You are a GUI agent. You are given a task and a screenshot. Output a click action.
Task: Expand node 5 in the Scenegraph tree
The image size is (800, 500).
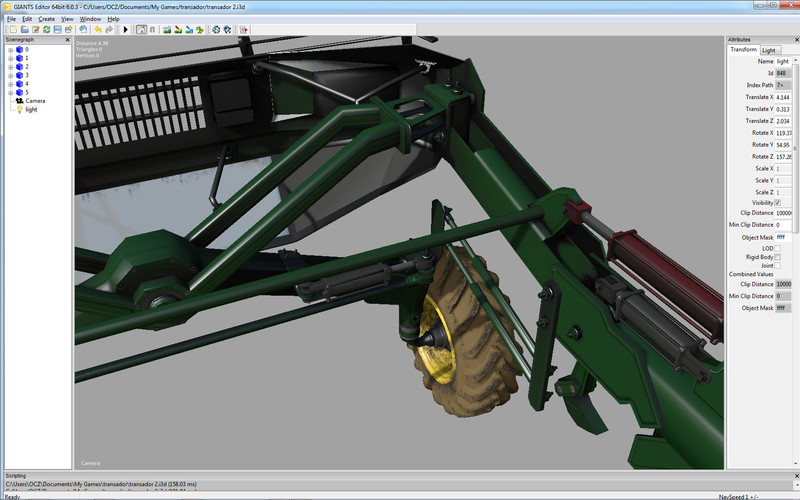[9, 92]
